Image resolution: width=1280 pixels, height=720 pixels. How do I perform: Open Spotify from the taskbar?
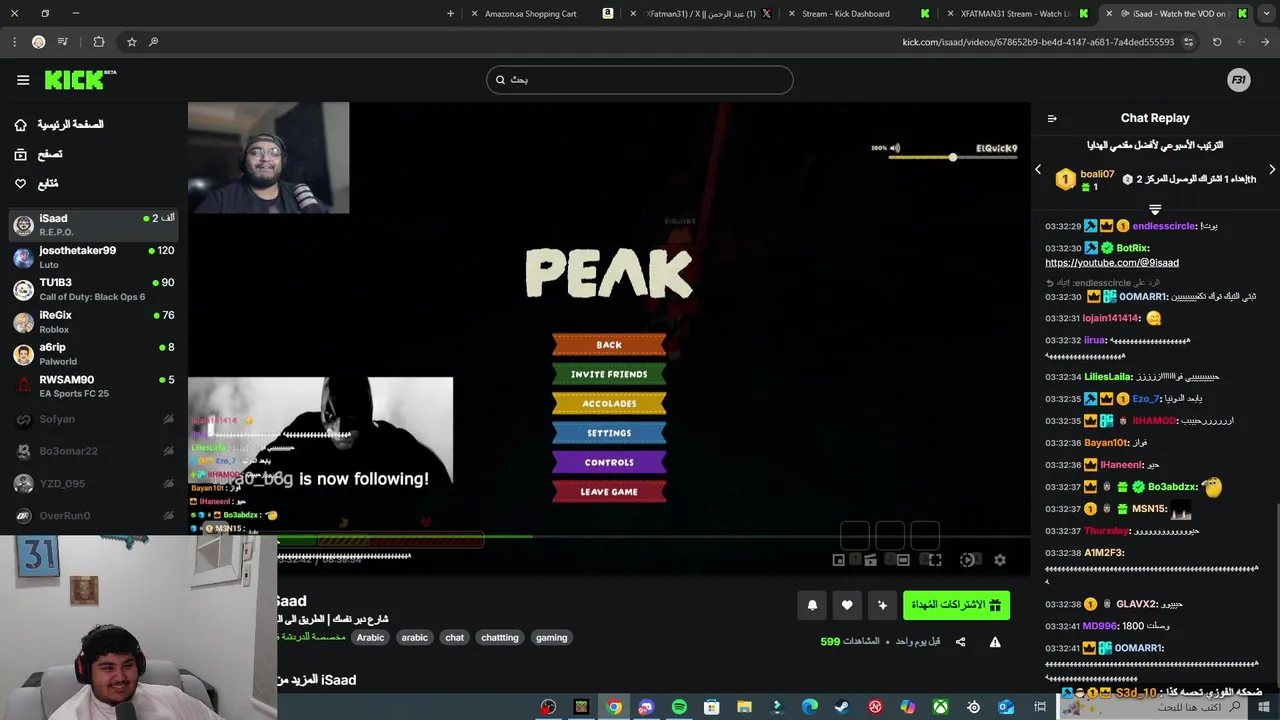point(679,707)
